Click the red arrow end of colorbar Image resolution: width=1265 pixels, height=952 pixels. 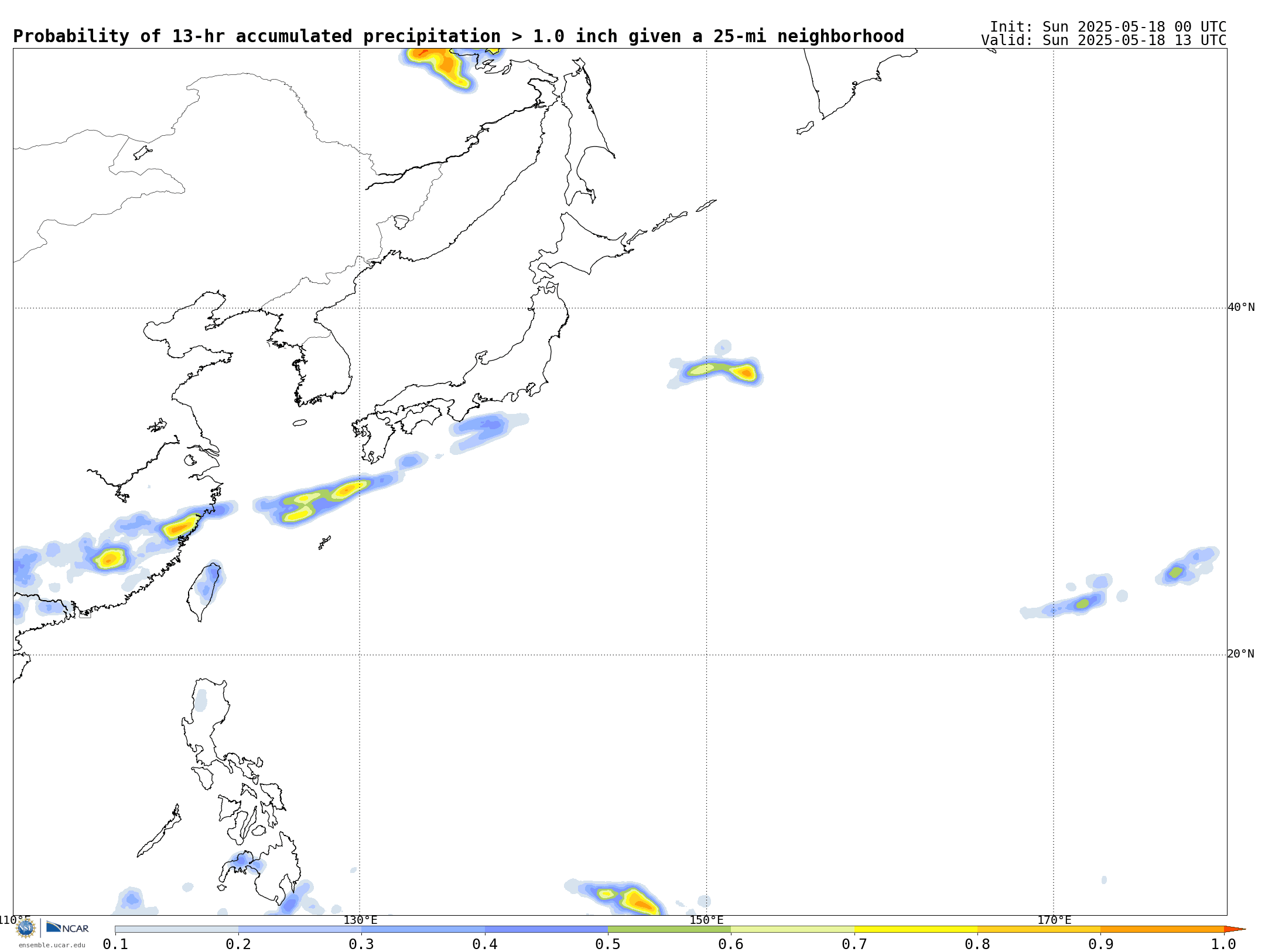pyautogui.click(x=1235, y=929)
